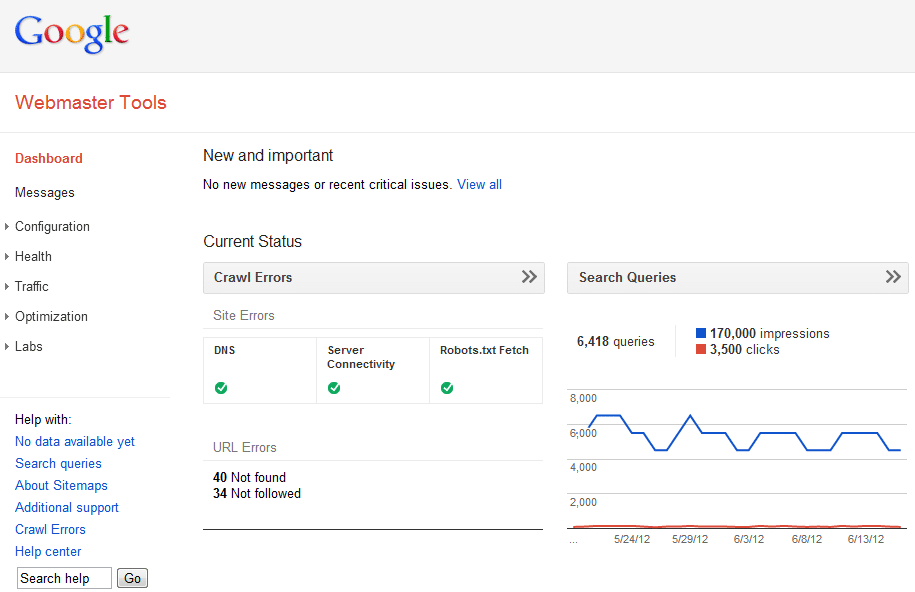
Task: Open the Search Queries panel header
Action: (x=738, y=277)
